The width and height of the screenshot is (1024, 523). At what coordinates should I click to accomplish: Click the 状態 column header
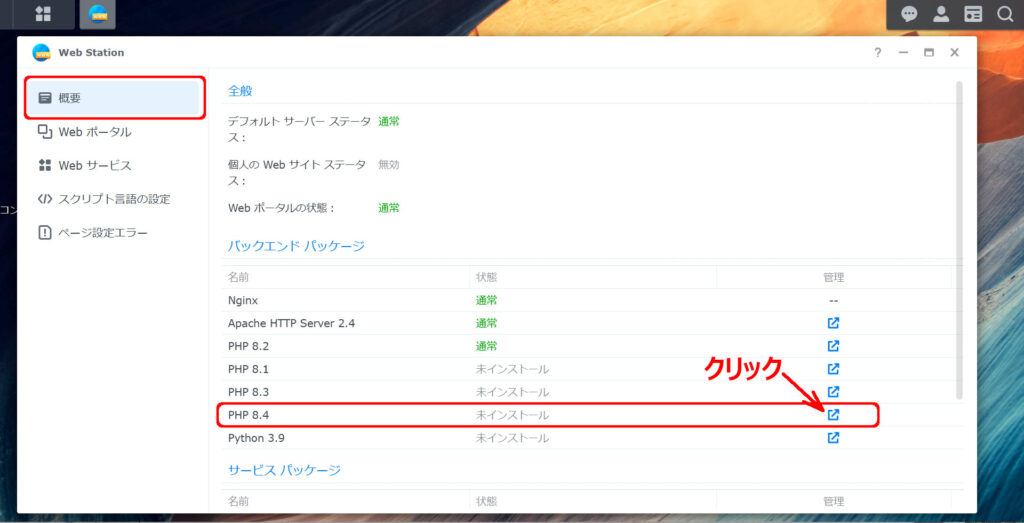pos(487,277)
